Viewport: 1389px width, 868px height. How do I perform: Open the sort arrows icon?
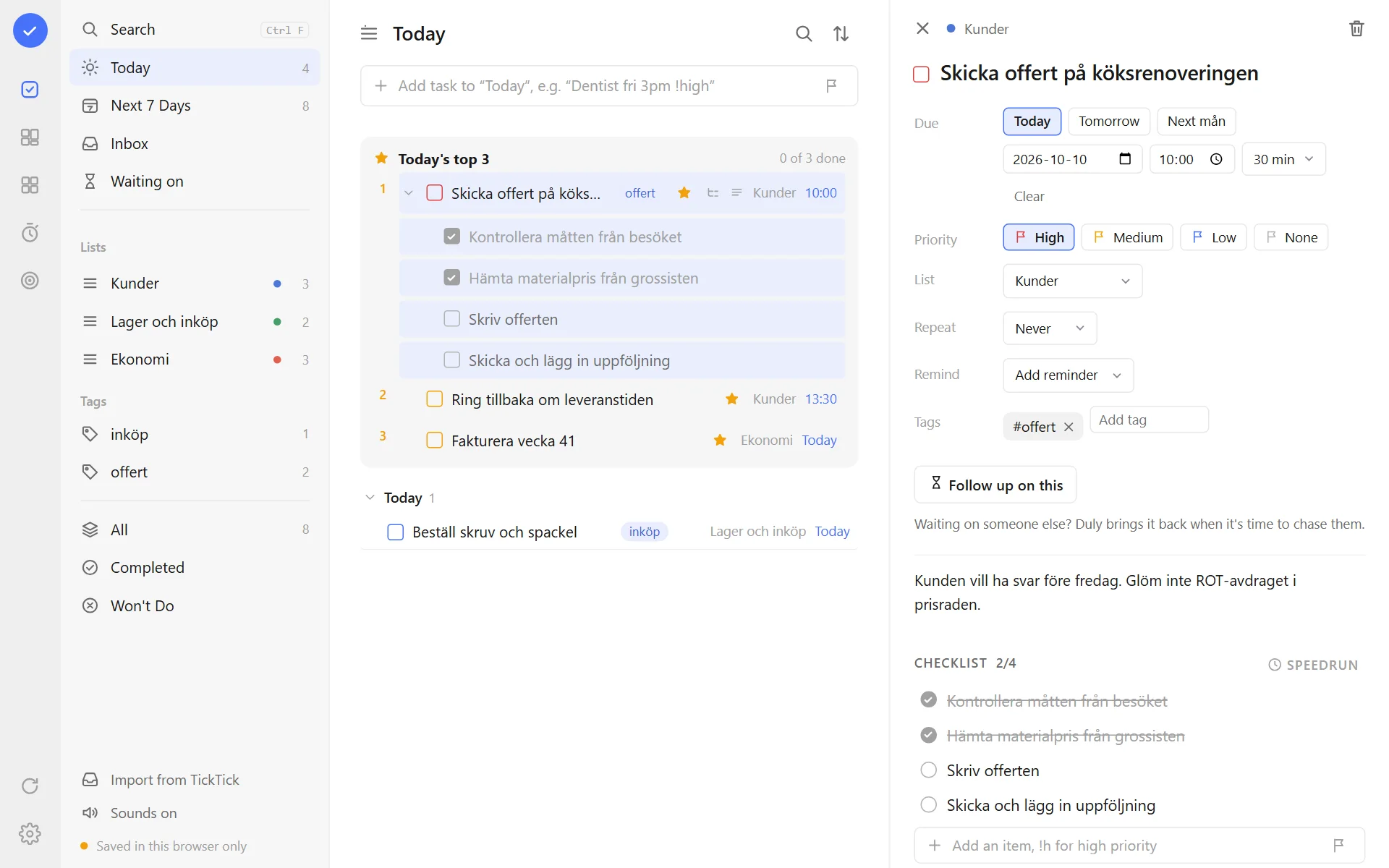tap(841, 33)
